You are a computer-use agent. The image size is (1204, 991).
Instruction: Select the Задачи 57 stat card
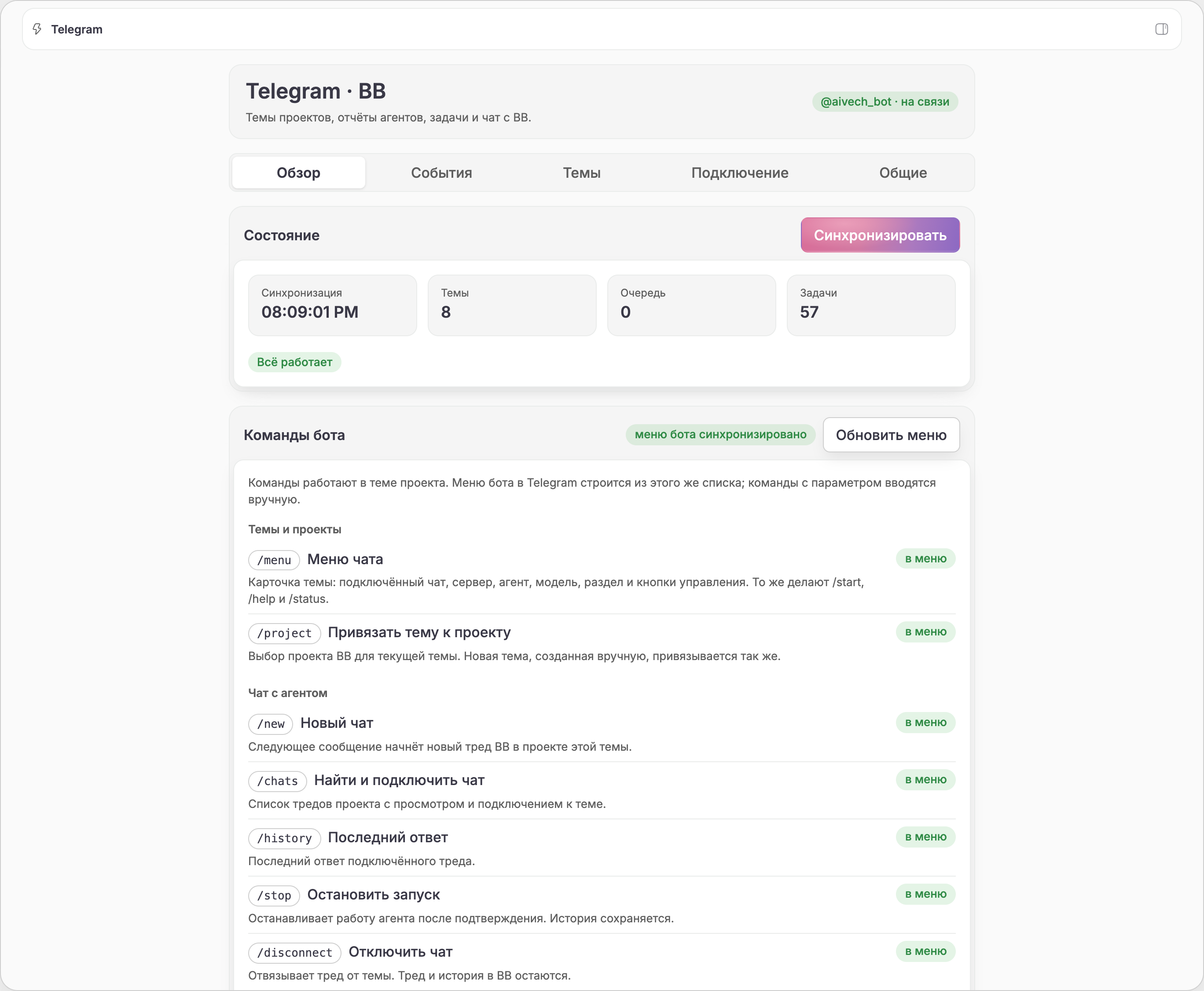[870, 305]
